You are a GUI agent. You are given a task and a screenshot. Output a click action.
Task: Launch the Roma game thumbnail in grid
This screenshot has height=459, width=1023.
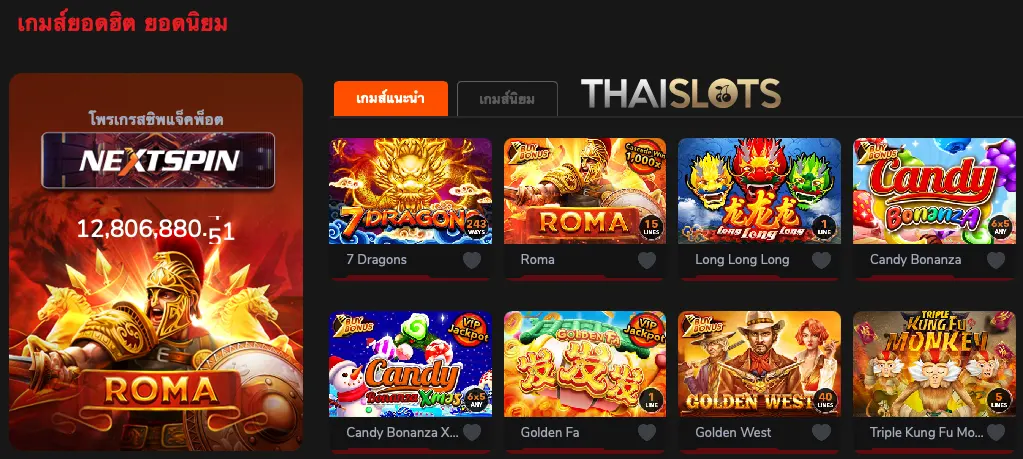tap(585, 191)
